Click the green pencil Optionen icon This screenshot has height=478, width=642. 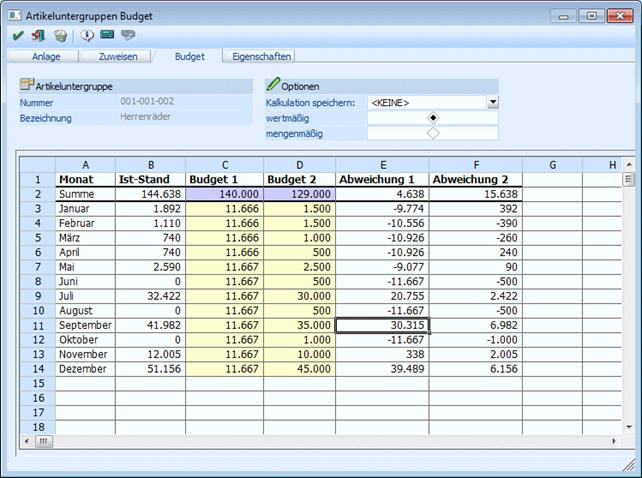[x=273, y=86]
